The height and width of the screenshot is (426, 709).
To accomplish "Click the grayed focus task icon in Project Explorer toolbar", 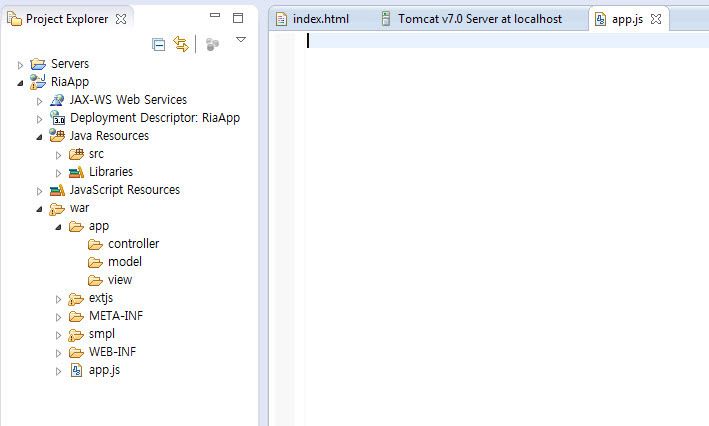I will pos(212,44).
